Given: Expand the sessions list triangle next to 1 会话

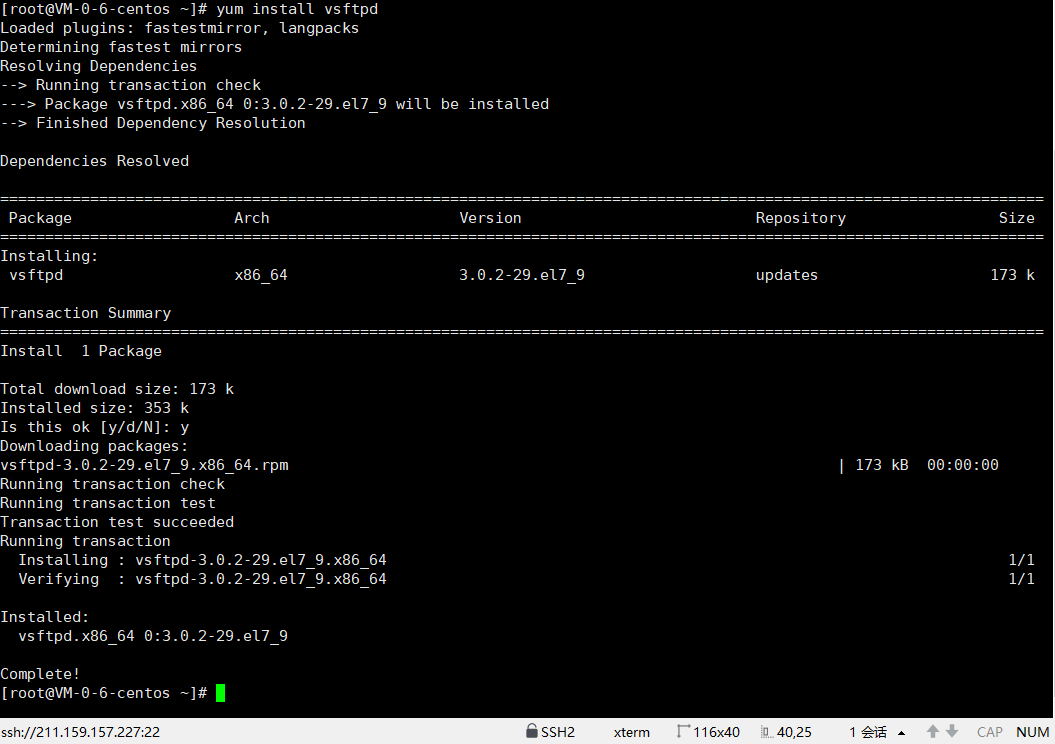Looking at the screenshot, I should click(901, 733).
